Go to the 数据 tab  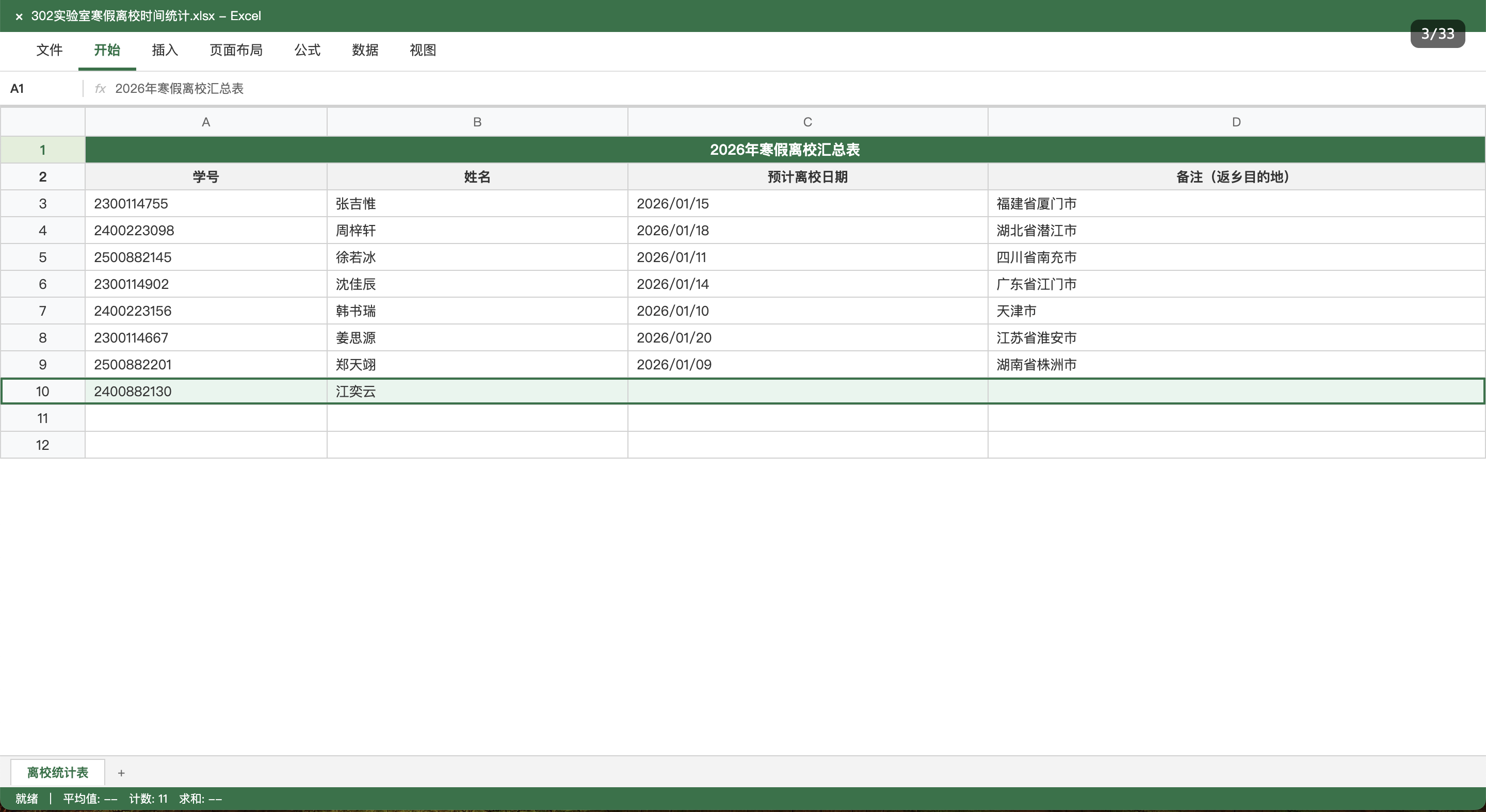(x=365, y=50)
